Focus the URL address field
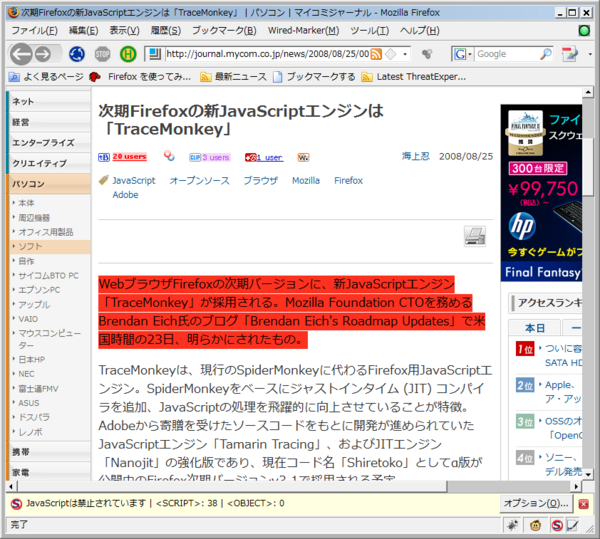The image size is (600, 539). pos(267,54)
